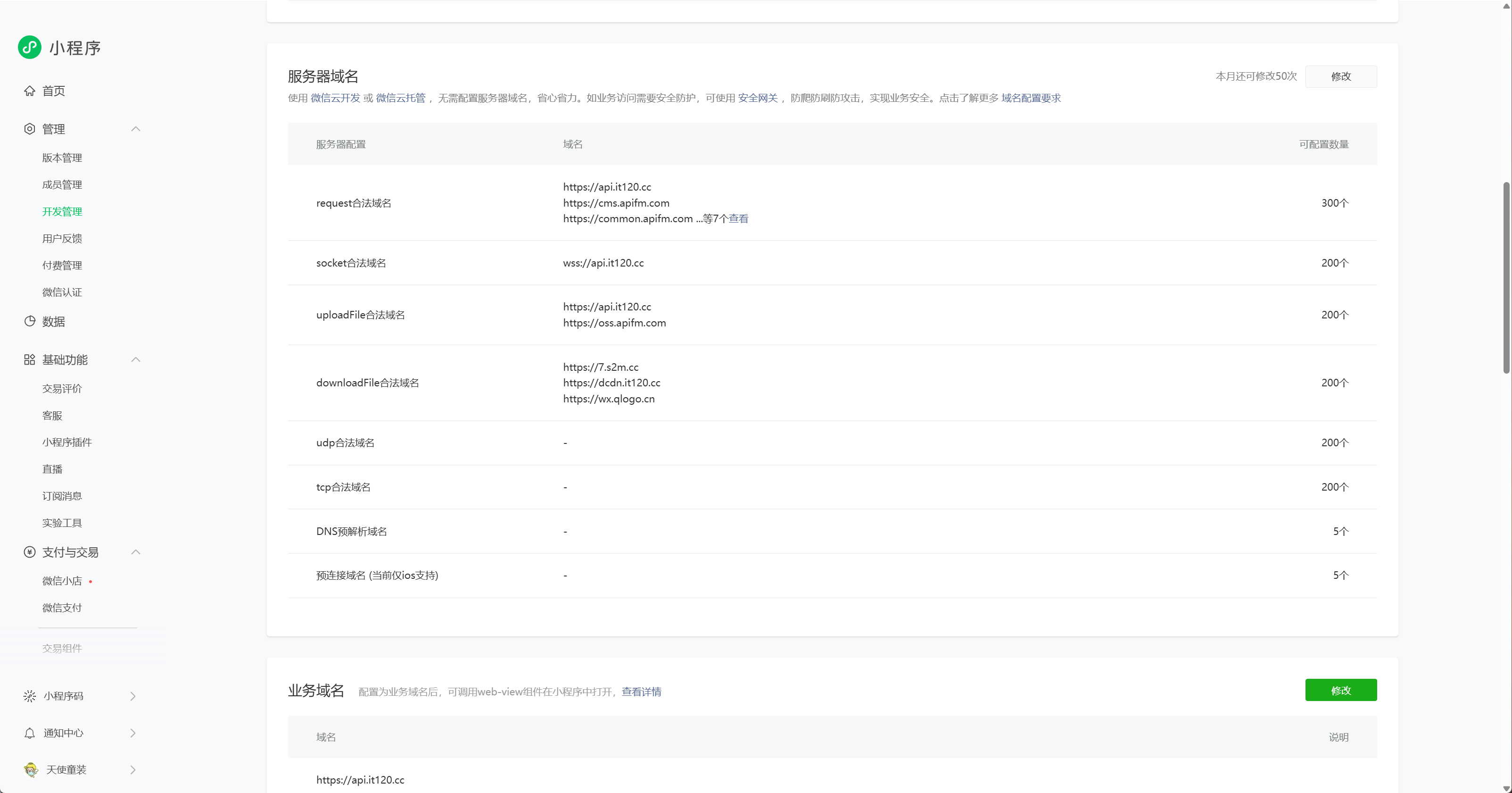Screen dimensions: 1512x793
Task: Click 查看 link in request domains
Action: tap(738, 218)
